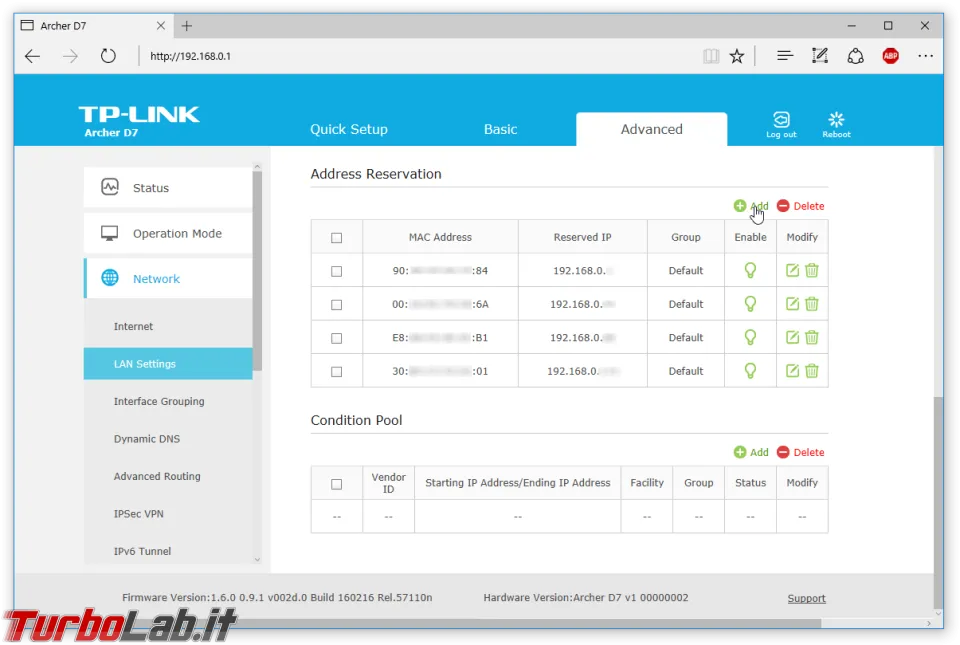
Task: Delete selected Condition Pool entries
Action: point(801,452)
